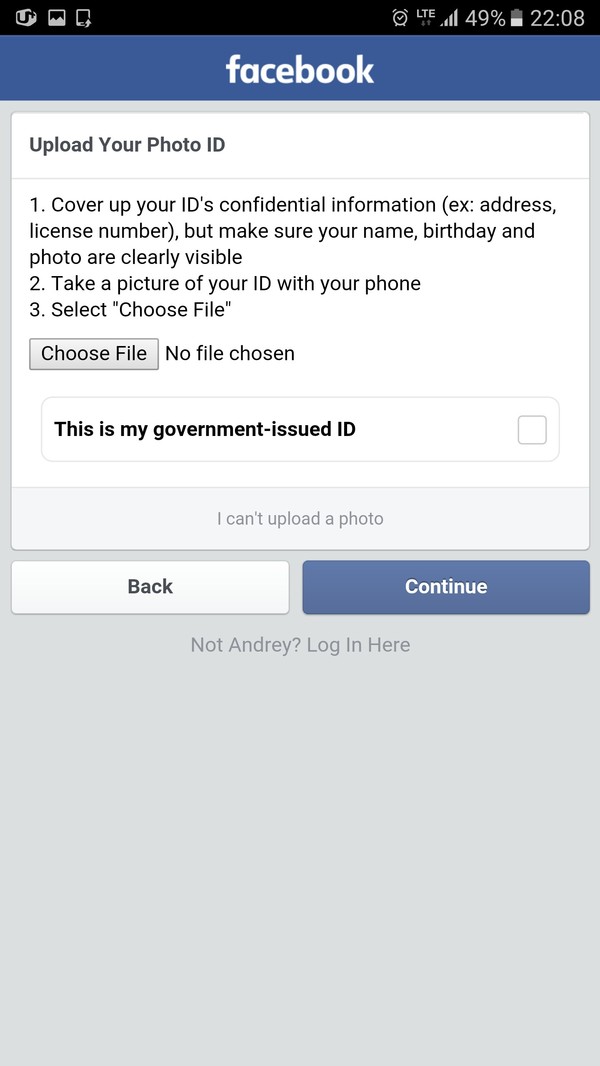This screenshot has width=600, height=1066.
Task: Tap the signal strength bars icon
Action: [x=450, y=17]
